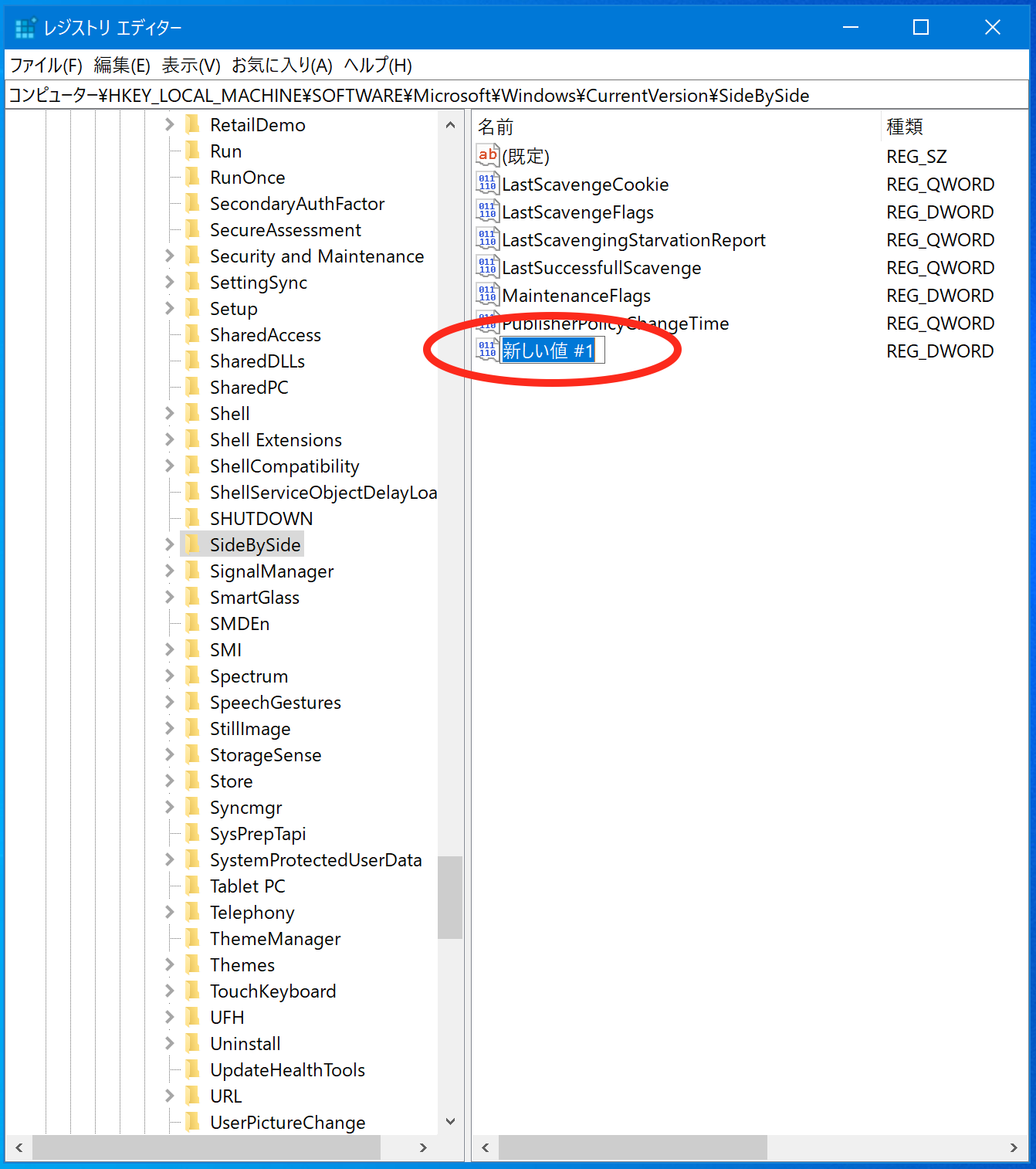The image size is (1036, 1169).
Task: Select the TouchKeyboard key
Action: [x=273, y=991]
